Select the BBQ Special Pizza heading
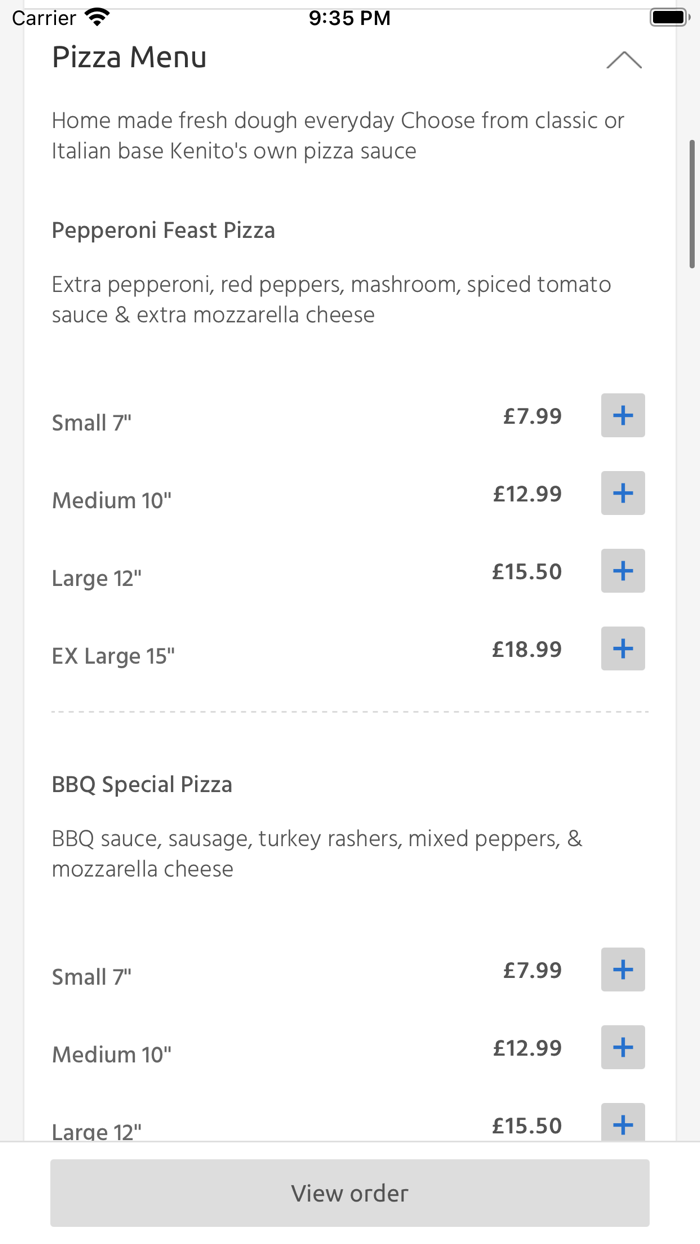The height and width of the screenshot is (1244, 700). click(x=142, y=784)
